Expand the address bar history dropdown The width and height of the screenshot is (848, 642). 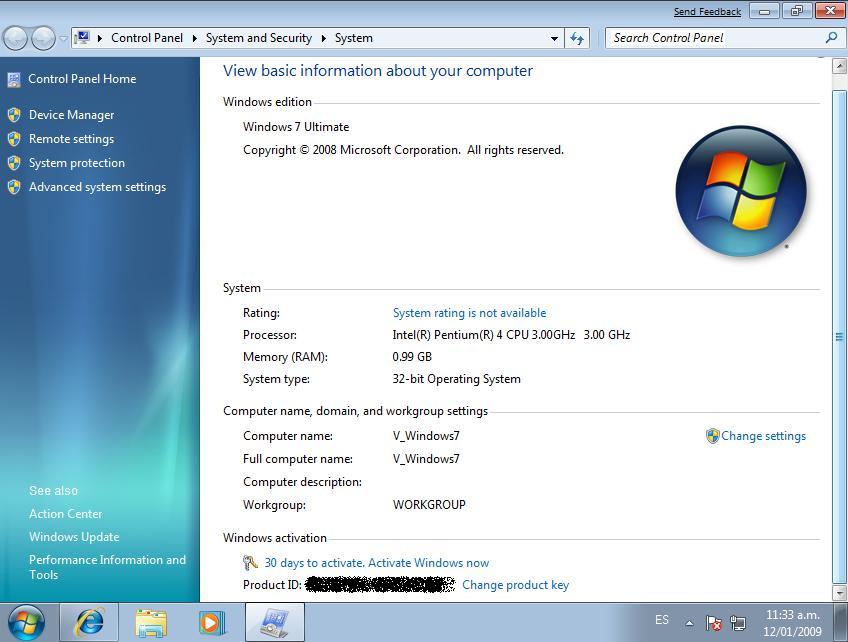click(x=554, y=38)
